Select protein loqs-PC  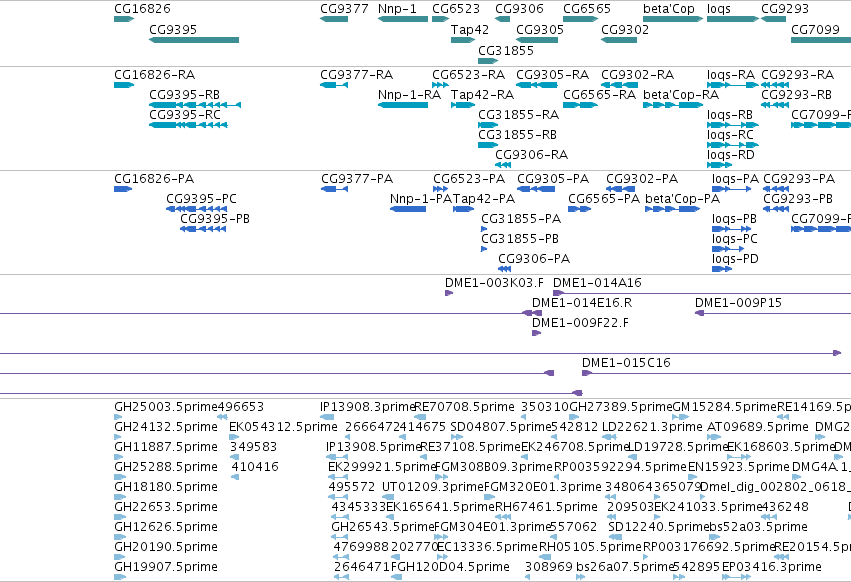coord(735,239)
